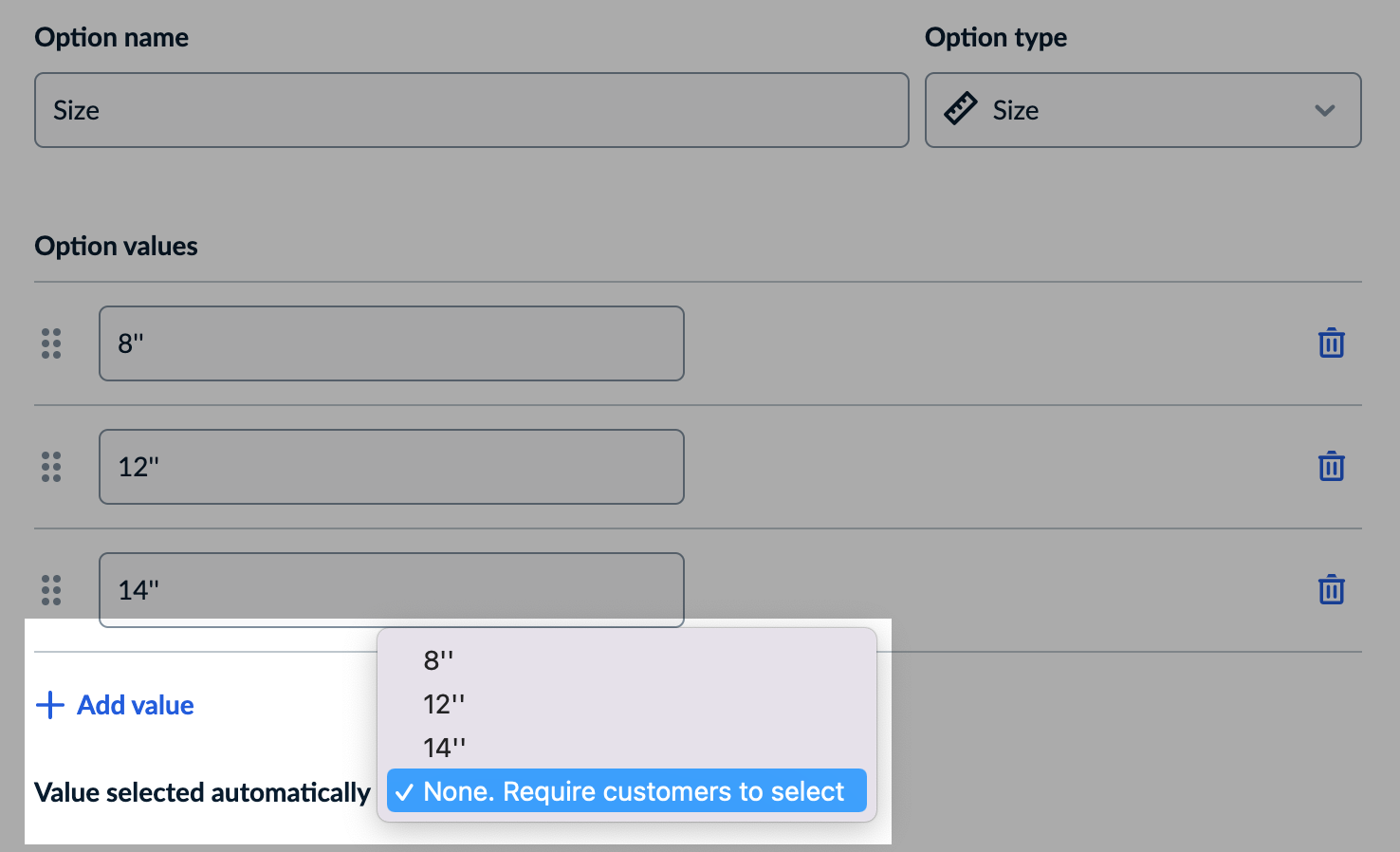Click the plus icon next to Add value
The height and width of the screenshot is (852, 1400).
click(49, 705)
